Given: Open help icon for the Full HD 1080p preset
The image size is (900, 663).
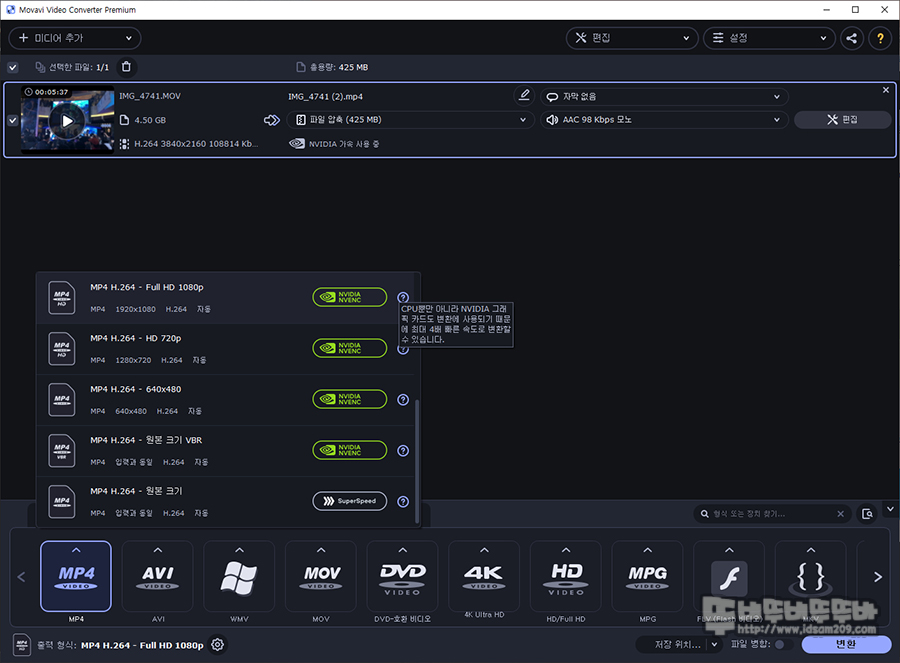Looking at the screenshot, I should (x=403, y=297).
